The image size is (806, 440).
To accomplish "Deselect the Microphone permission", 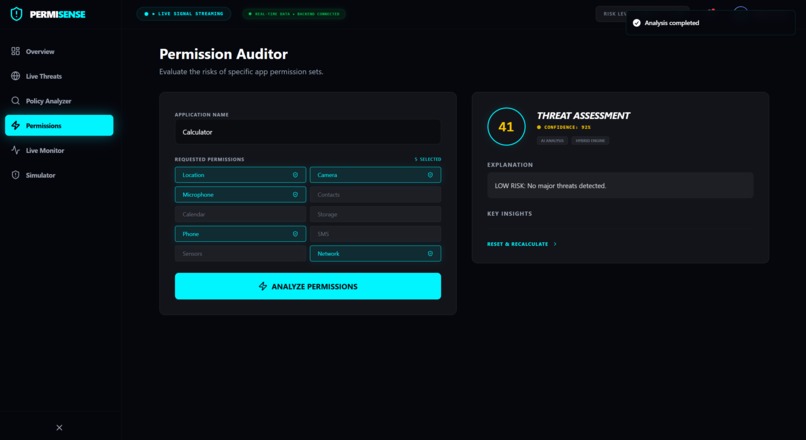I will pyautogui.click(x=241, y=194).
